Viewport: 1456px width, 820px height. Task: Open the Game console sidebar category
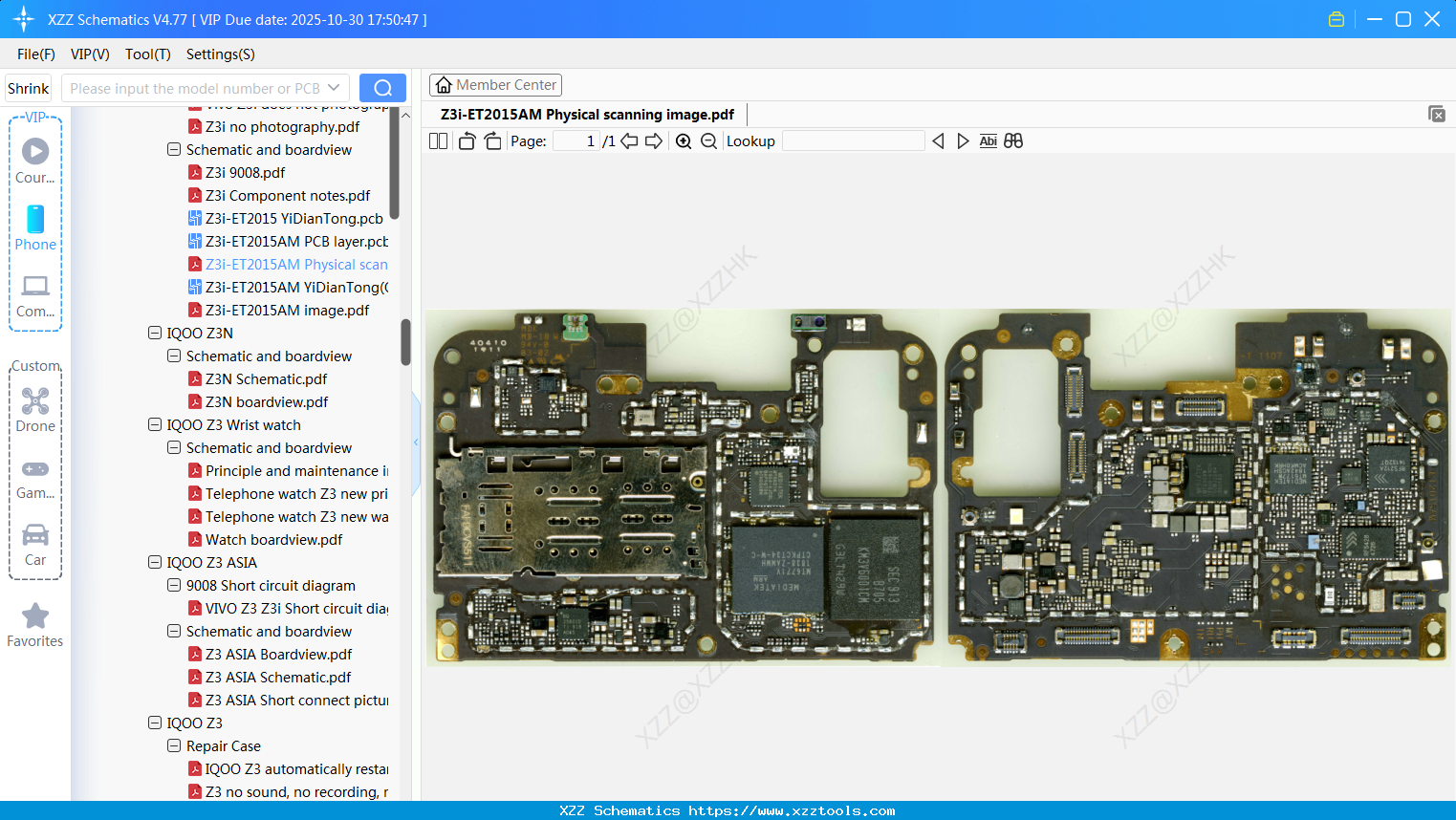[35, 478]
